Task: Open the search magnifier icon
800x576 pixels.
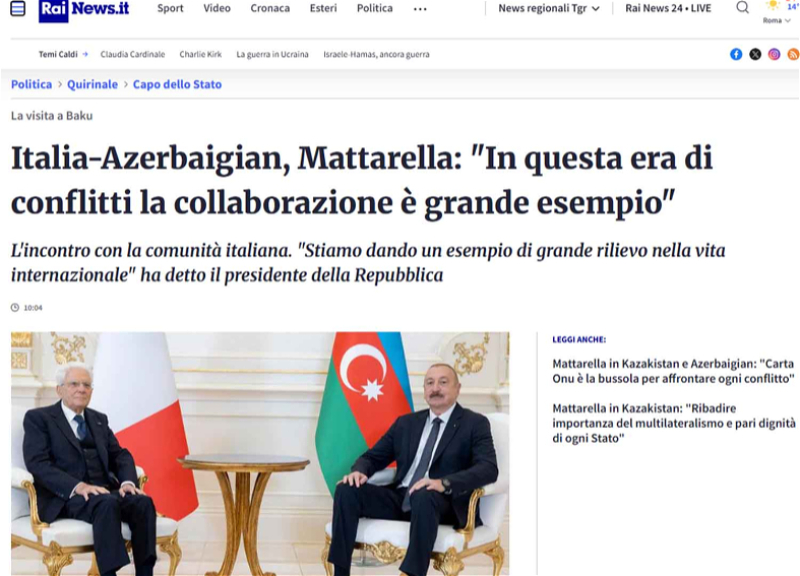Action: [743, 8]
